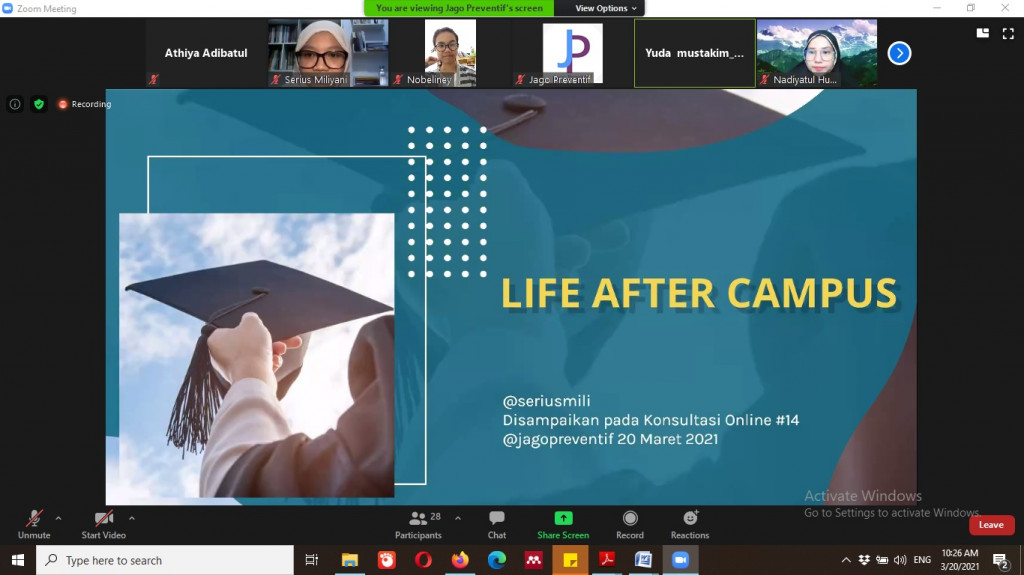Open the clock showing 10:26 AM
The image size is (1024, 575).
tap(959, 560)
